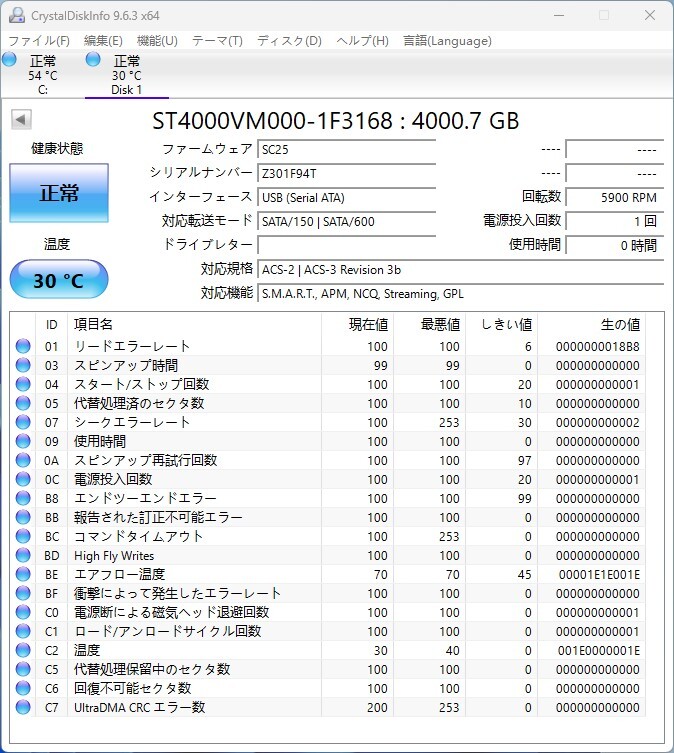The width and height of the screenshot is (674, 753).
Task: Open the 編集(E) menu
Action: (103, 41)
